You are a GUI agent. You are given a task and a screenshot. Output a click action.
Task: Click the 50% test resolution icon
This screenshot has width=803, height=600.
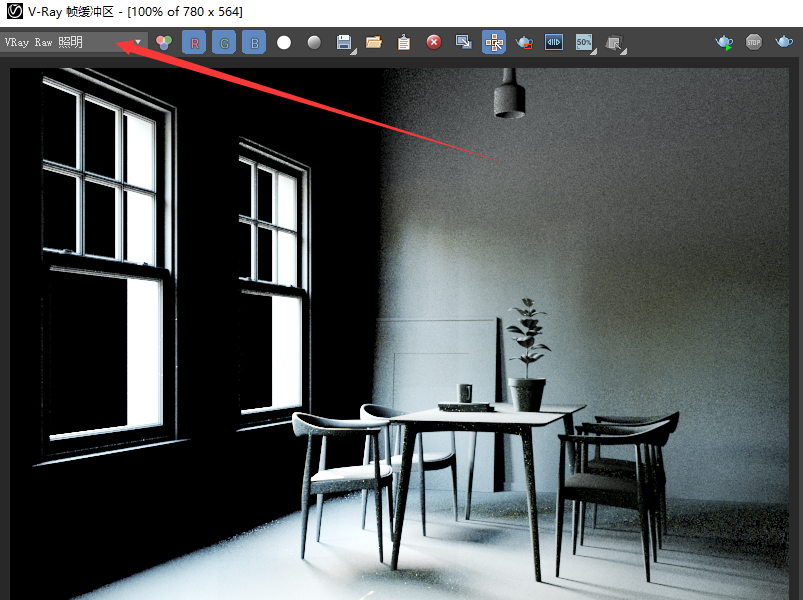[584, 42]
